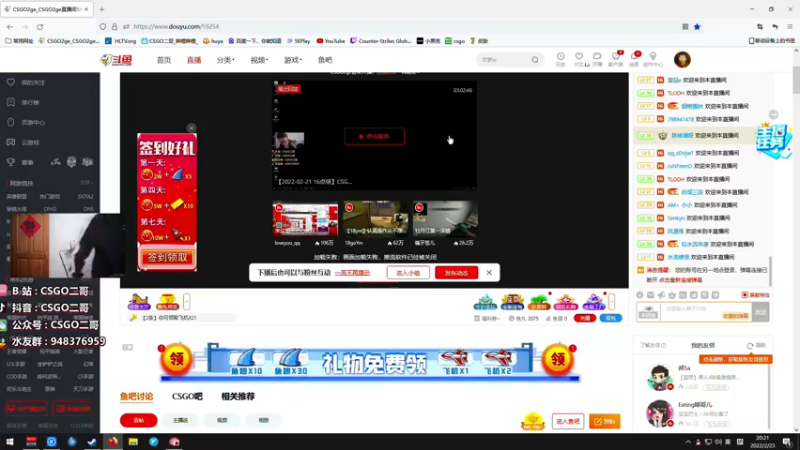Click the 点击播放 play button on video
This screenshot has width=800, height=450.
click(x=374, y=136)
